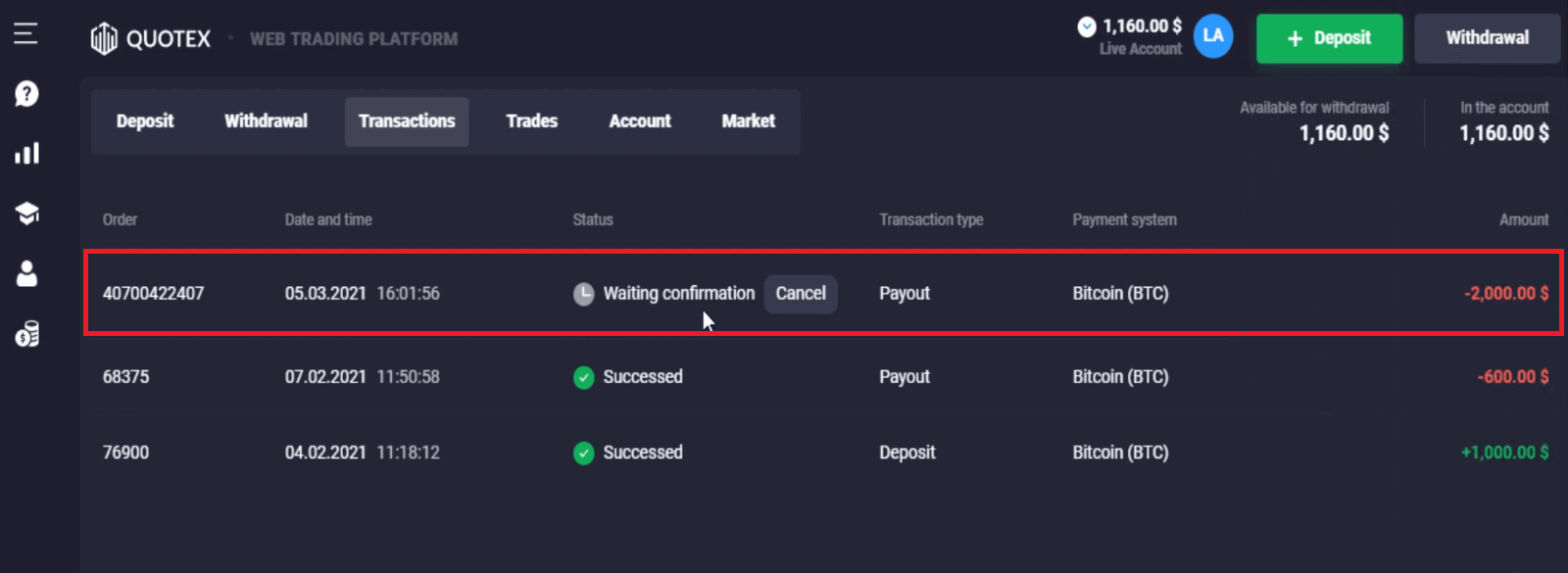
Task: Select the Transactions tab
Action: click(x=407, y=121)
